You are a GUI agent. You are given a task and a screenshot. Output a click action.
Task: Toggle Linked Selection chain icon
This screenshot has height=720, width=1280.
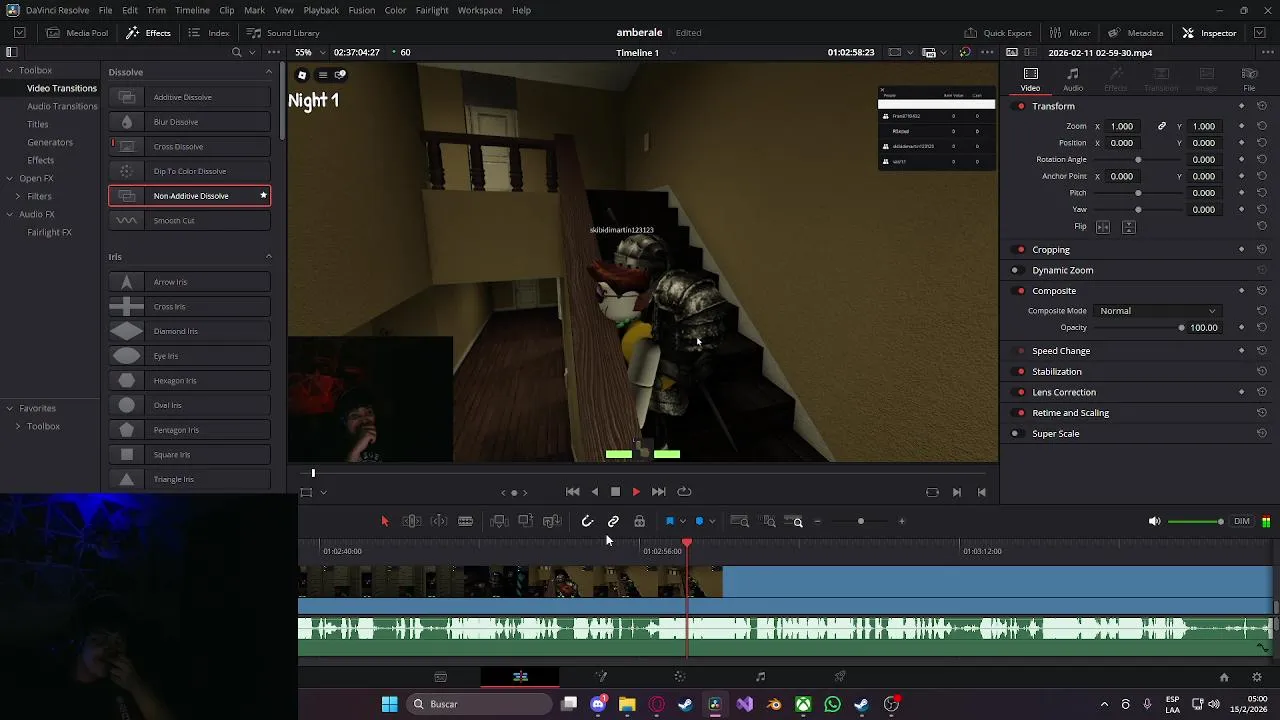[x=613, y=521]
